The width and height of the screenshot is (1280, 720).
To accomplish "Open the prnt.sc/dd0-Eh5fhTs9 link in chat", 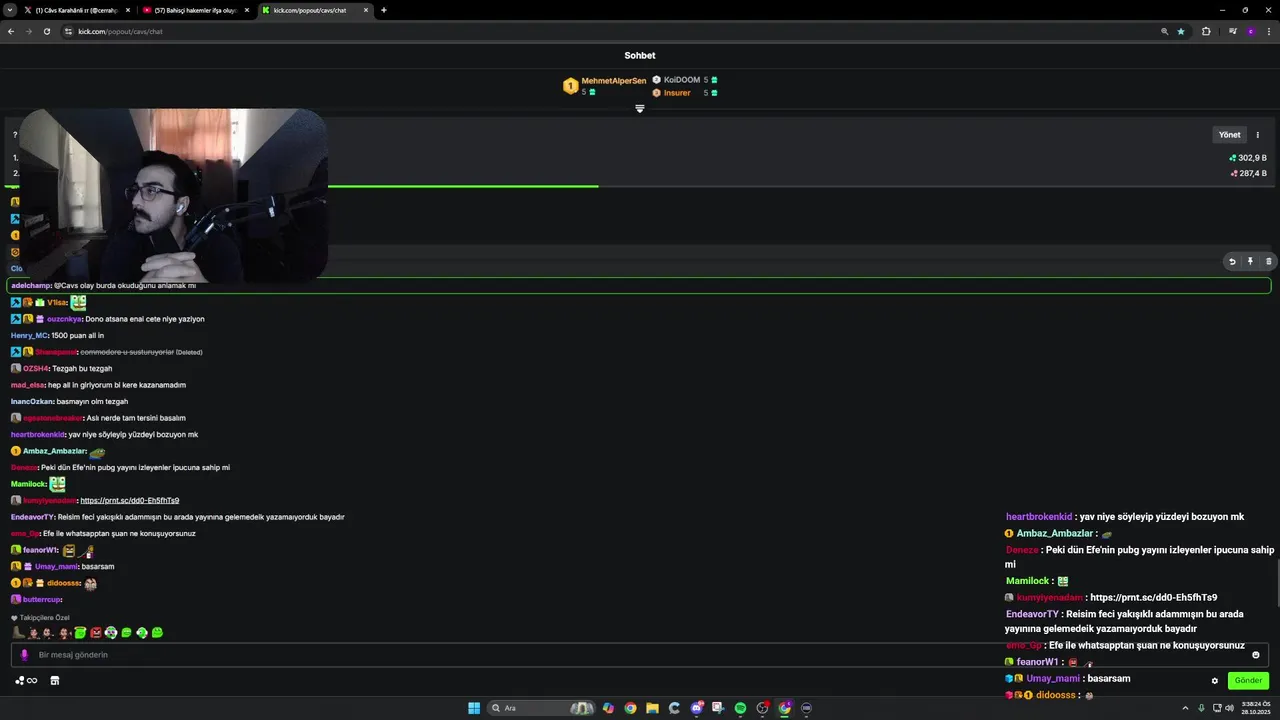I will click(130, 500).
